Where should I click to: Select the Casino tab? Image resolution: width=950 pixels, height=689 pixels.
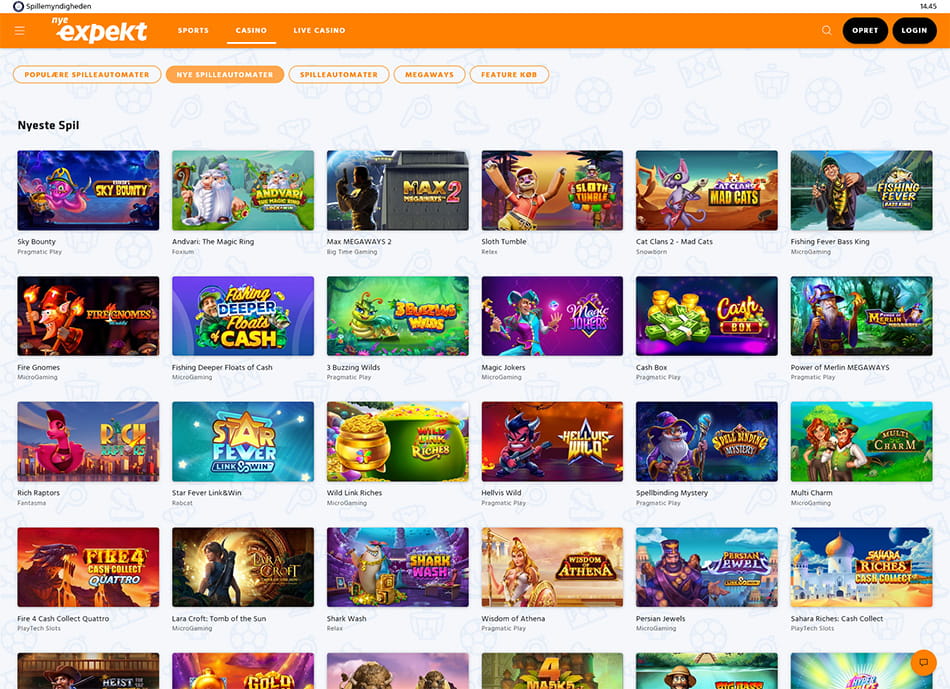[x=251, y=31]
